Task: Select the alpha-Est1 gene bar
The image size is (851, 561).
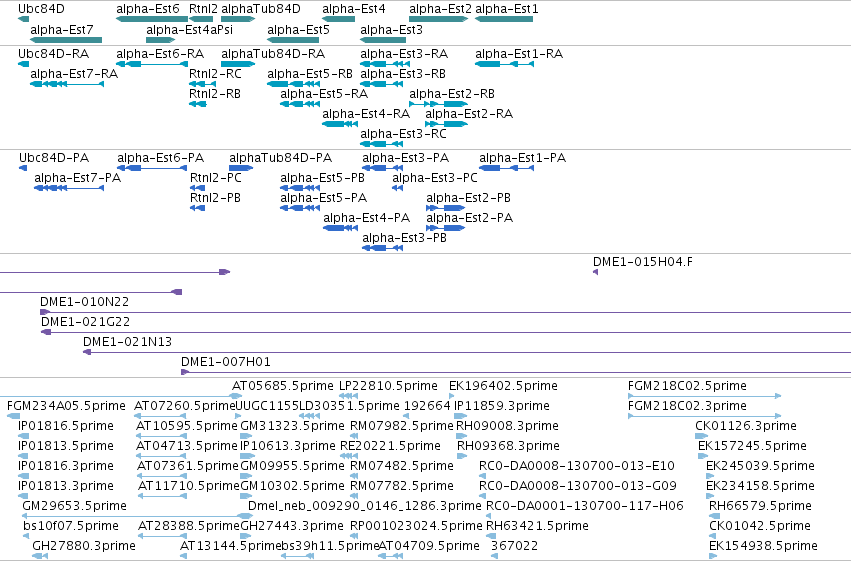Action: pos(504,19)
